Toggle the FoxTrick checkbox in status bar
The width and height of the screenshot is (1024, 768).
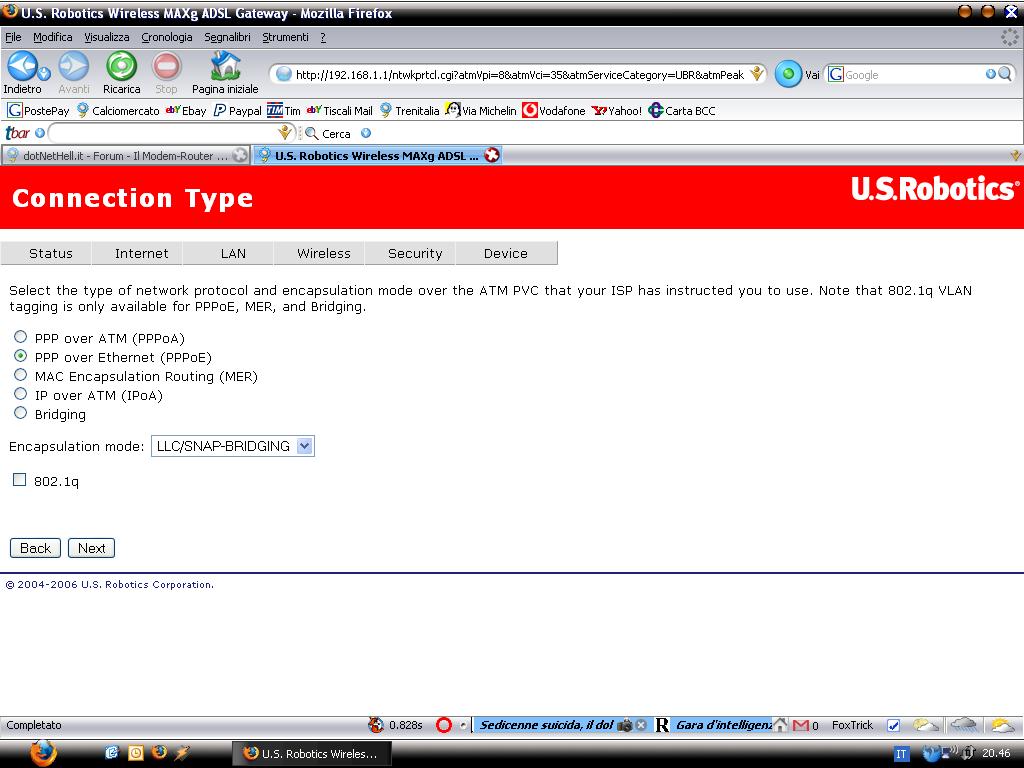pos(893,725)
